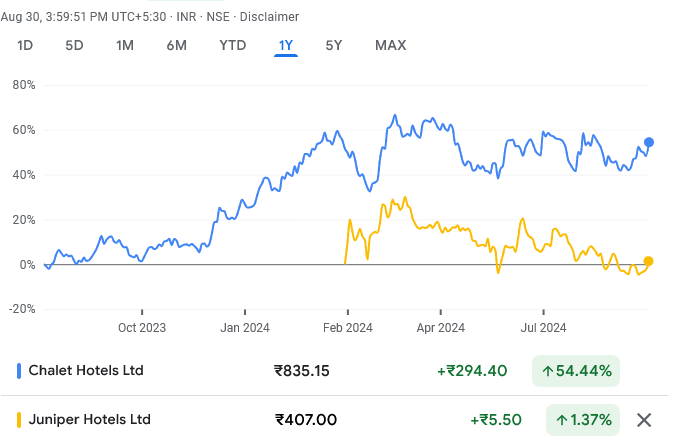Switch to the 5D time range
This screenshot has height=444, width=675.
74,45
